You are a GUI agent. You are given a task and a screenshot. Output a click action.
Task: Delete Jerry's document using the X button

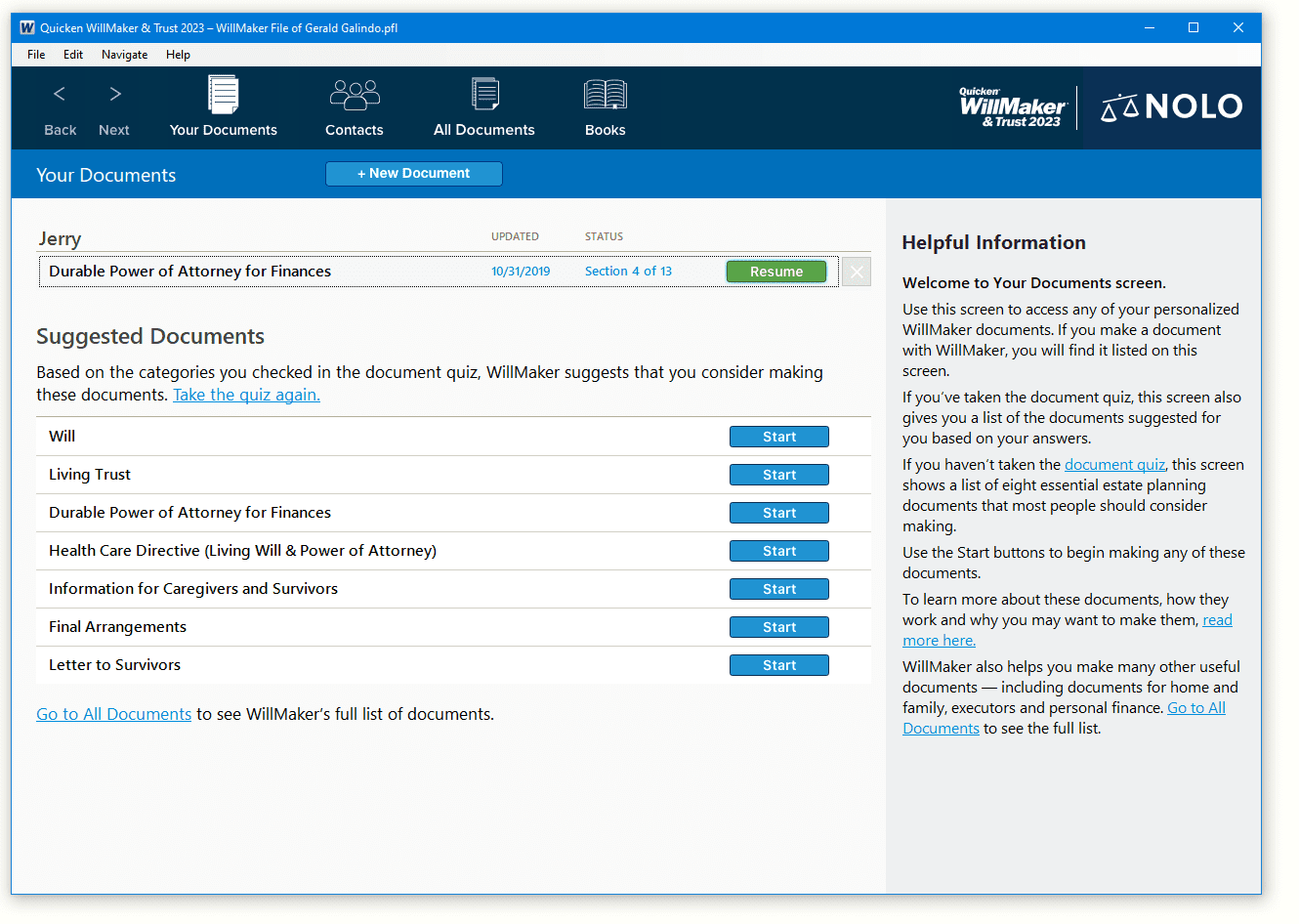[856, 271]
